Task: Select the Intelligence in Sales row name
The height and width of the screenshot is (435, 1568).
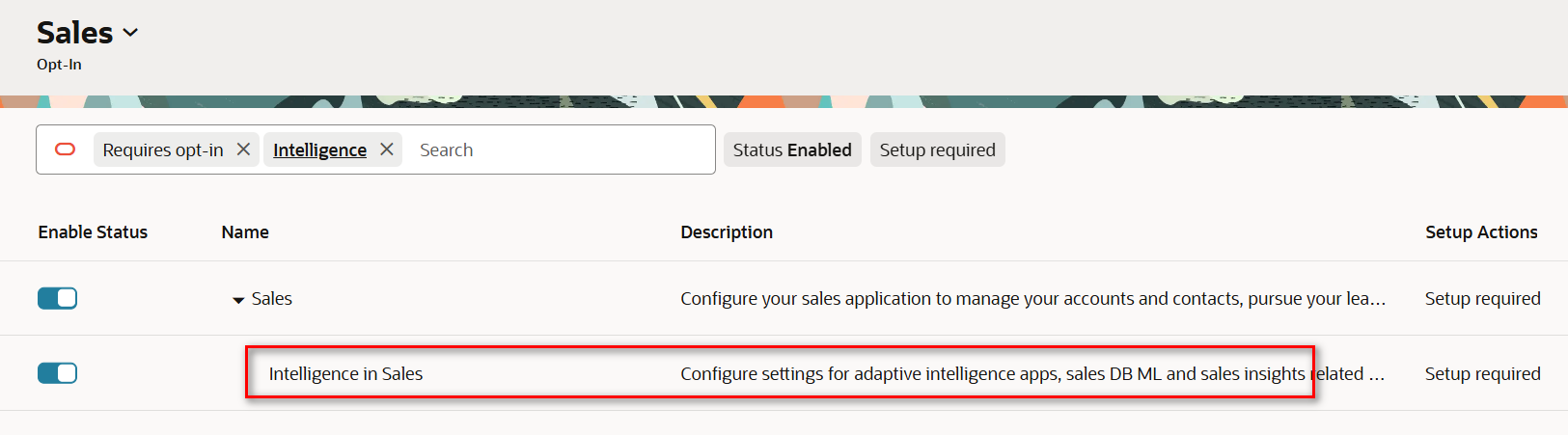Action: [x=345, y=373]
